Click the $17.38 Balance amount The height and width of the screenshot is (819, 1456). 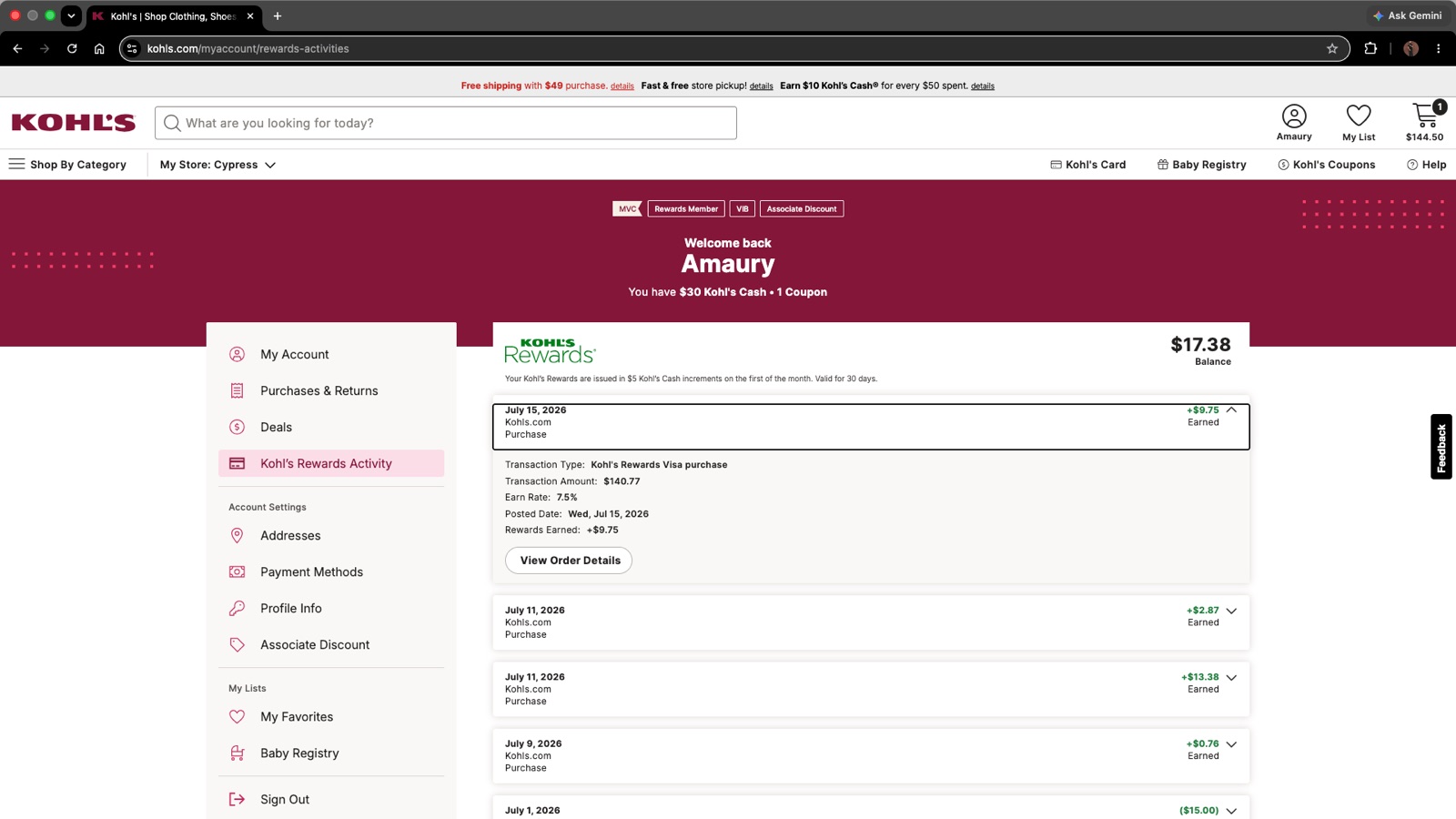pyautogui.click(x=1200, y=345)
